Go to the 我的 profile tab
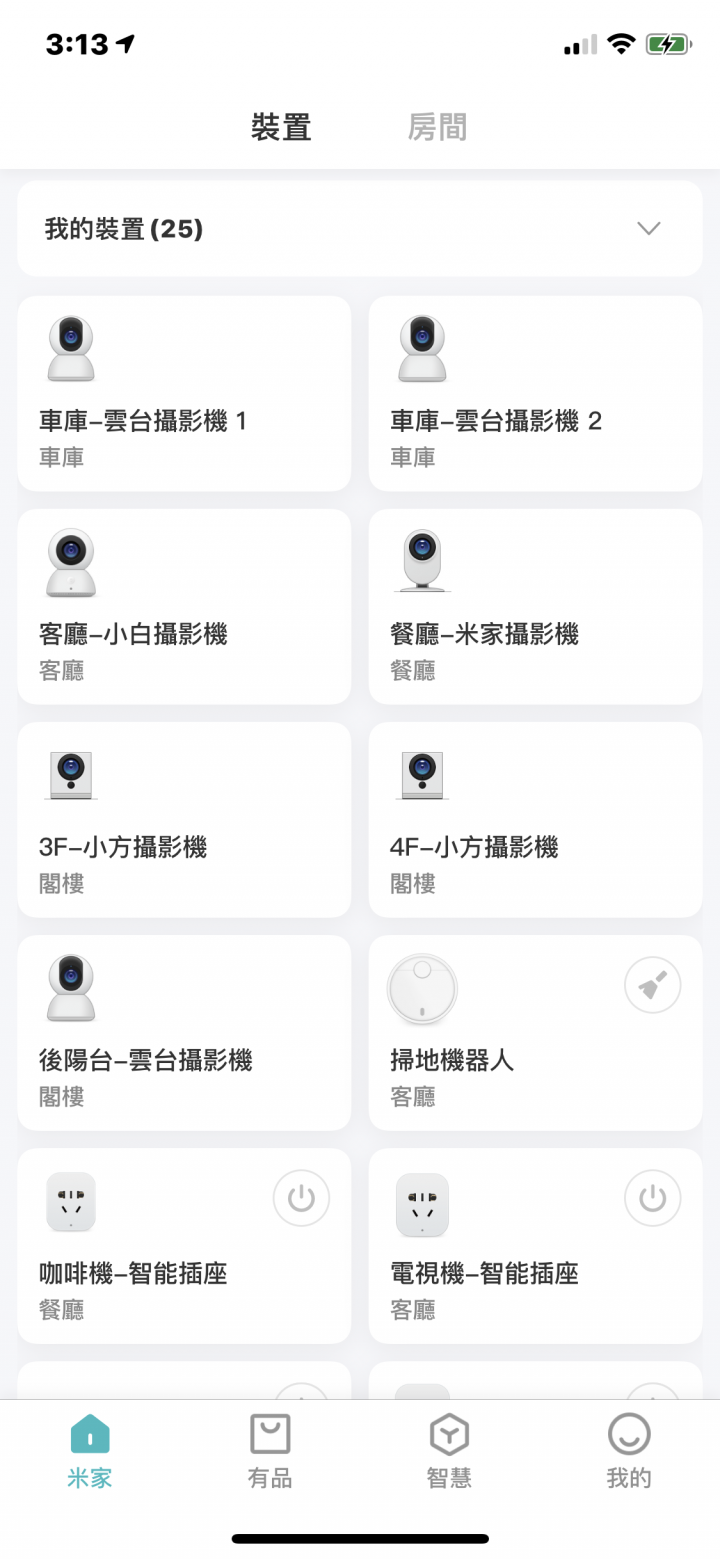The image size is (720, 1559). (x=629, y=1451)
